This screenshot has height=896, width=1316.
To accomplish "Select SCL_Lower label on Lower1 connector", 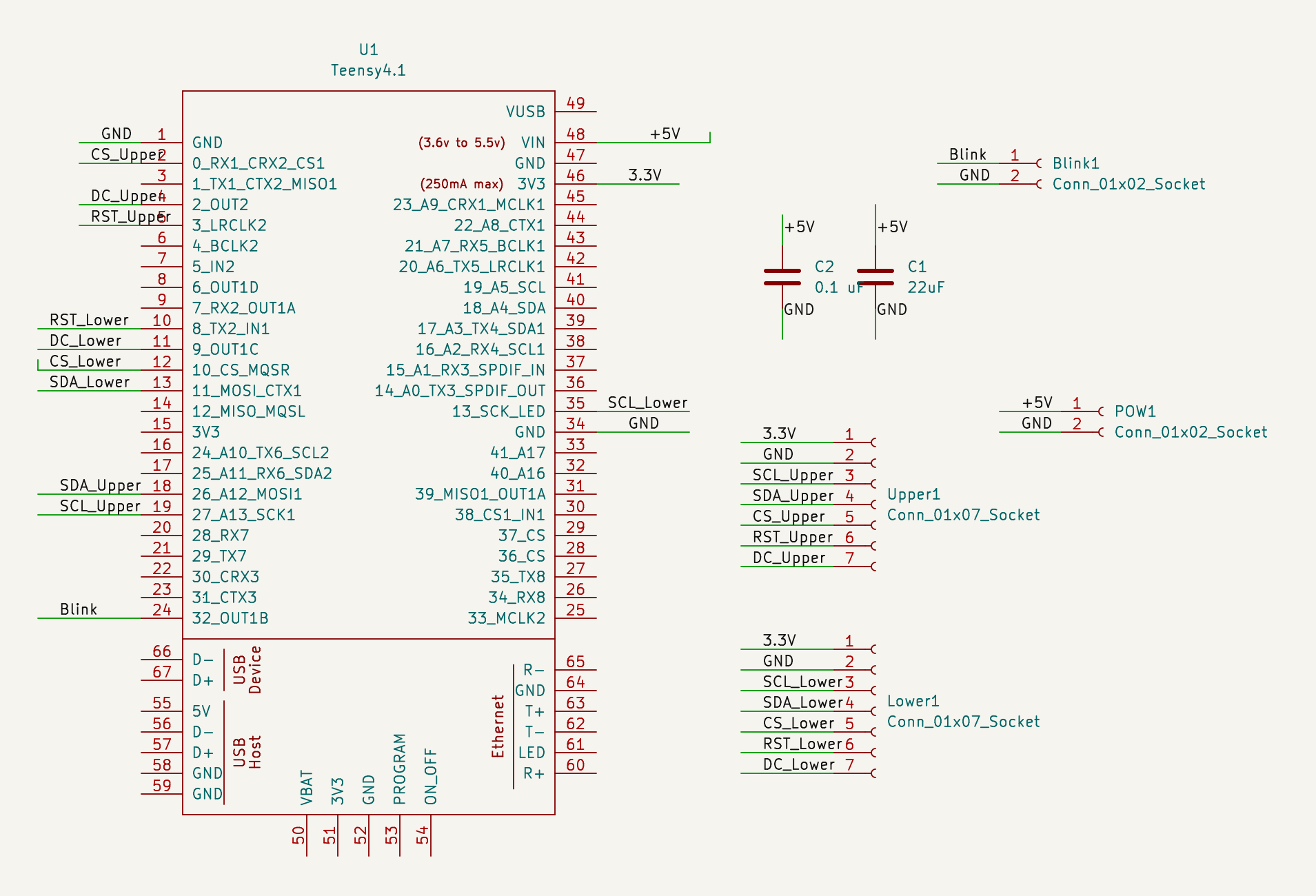I will click(803, 682).
